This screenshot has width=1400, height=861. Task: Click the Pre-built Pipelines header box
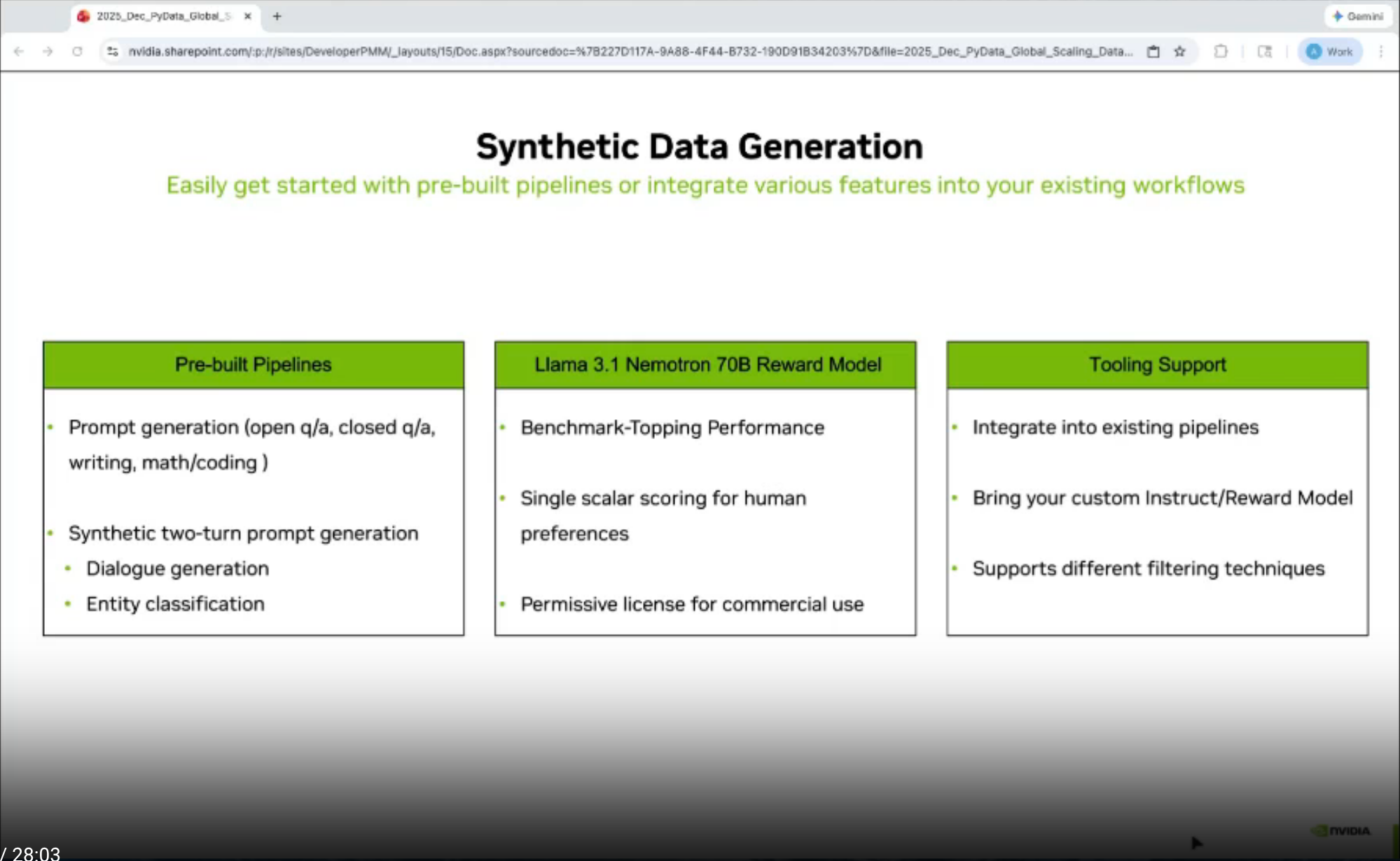(x=253, y=365)
